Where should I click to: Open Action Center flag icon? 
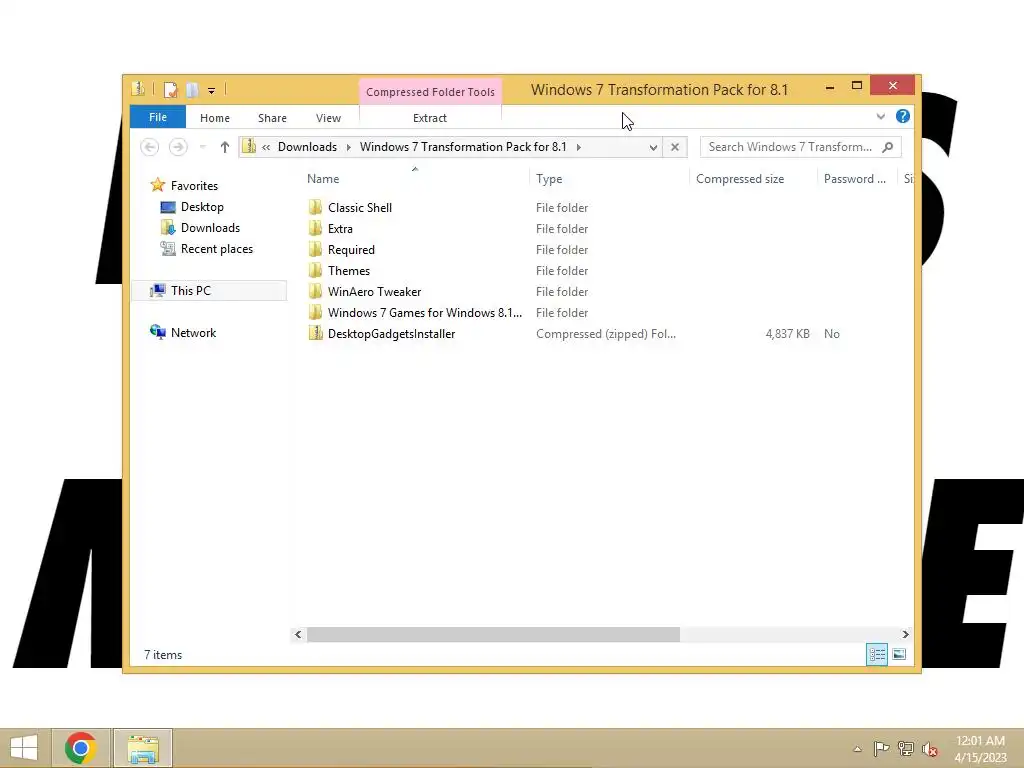point(881,749)
